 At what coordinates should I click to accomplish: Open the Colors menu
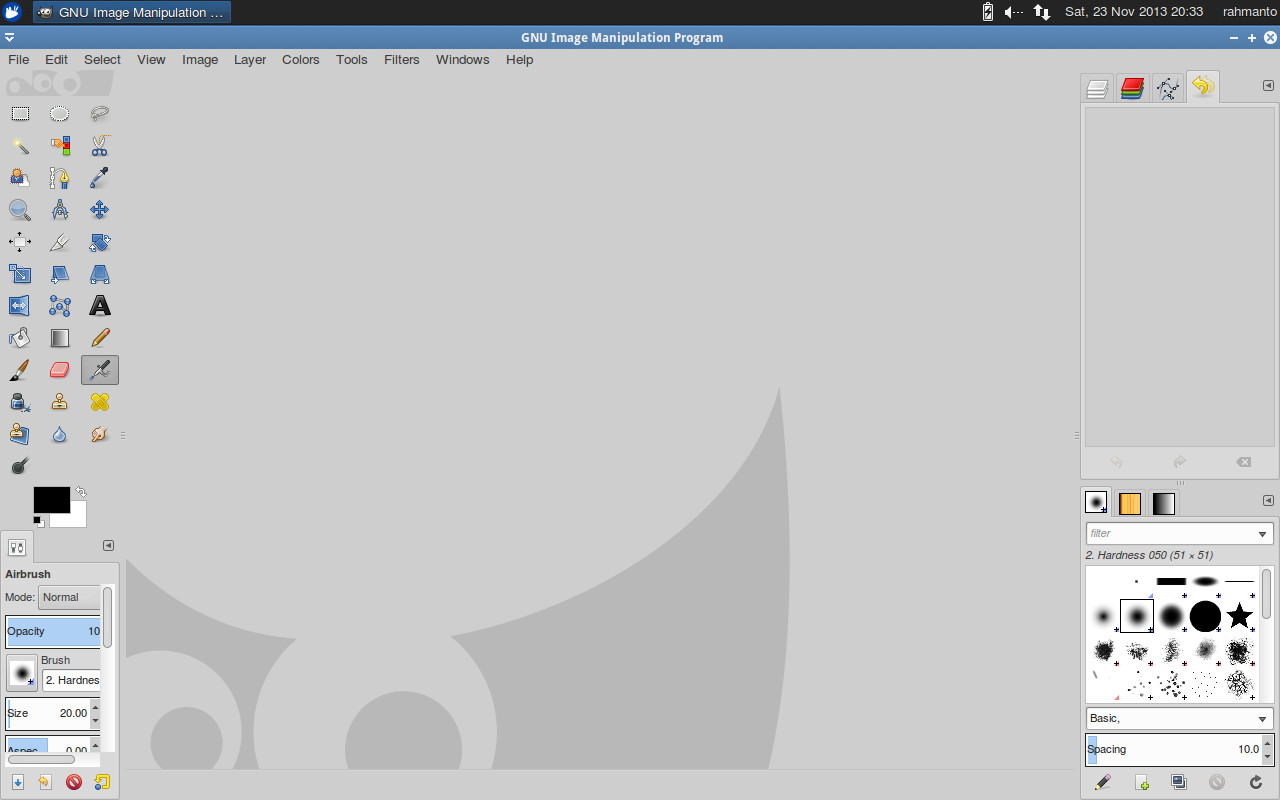[300, 59]
